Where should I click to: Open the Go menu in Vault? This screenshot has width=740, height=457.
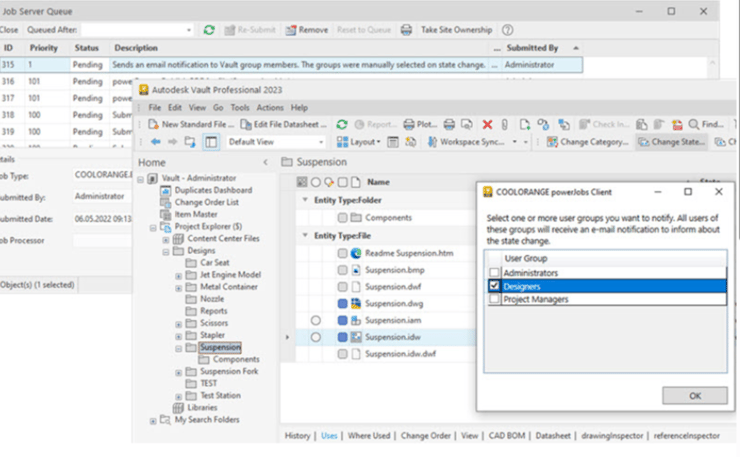(218, 108)
